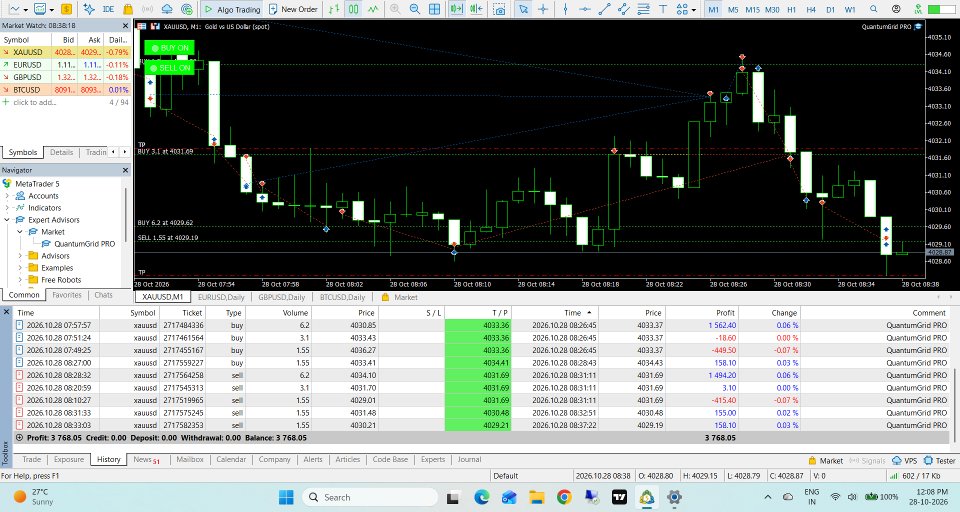Open the IDE (MetaEditor) toolbar icon
Viewport: 960px width, 512px height.
tap(108, 9)
